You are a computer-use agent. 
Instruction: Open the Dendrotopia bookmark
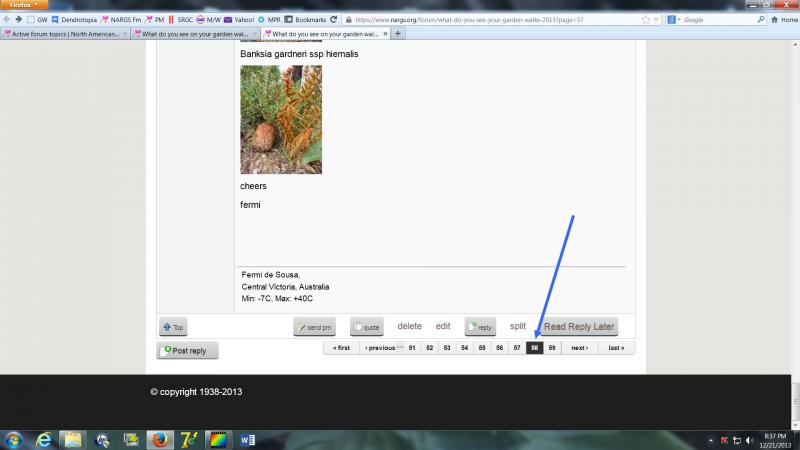[x=76, y=19]
